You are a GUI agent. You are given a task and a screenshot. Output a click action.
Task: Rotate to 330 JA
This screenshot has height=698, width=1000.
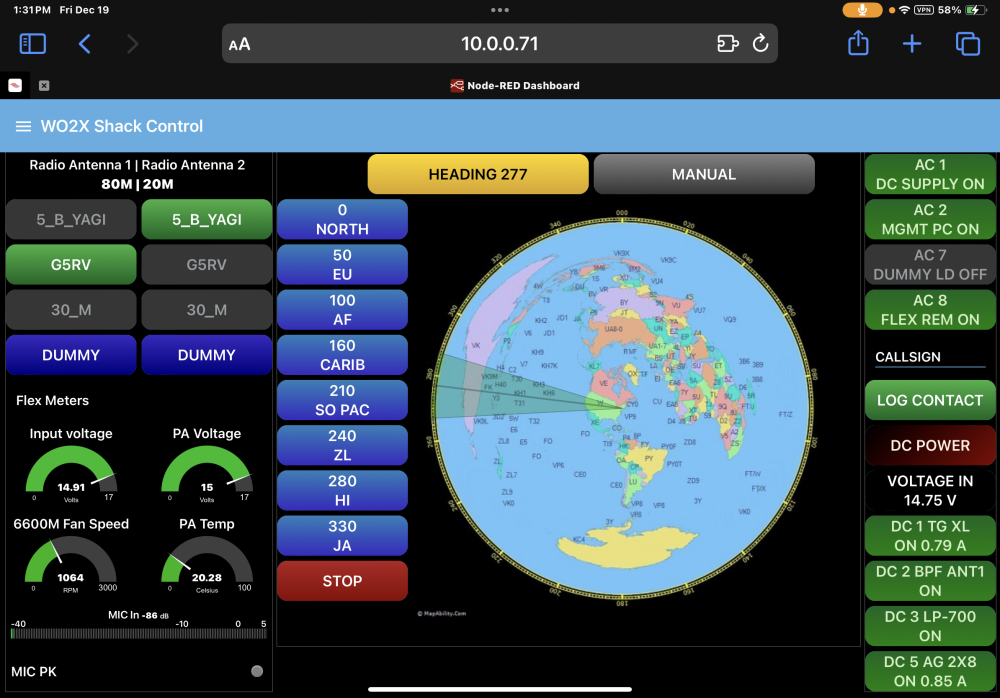342,536
